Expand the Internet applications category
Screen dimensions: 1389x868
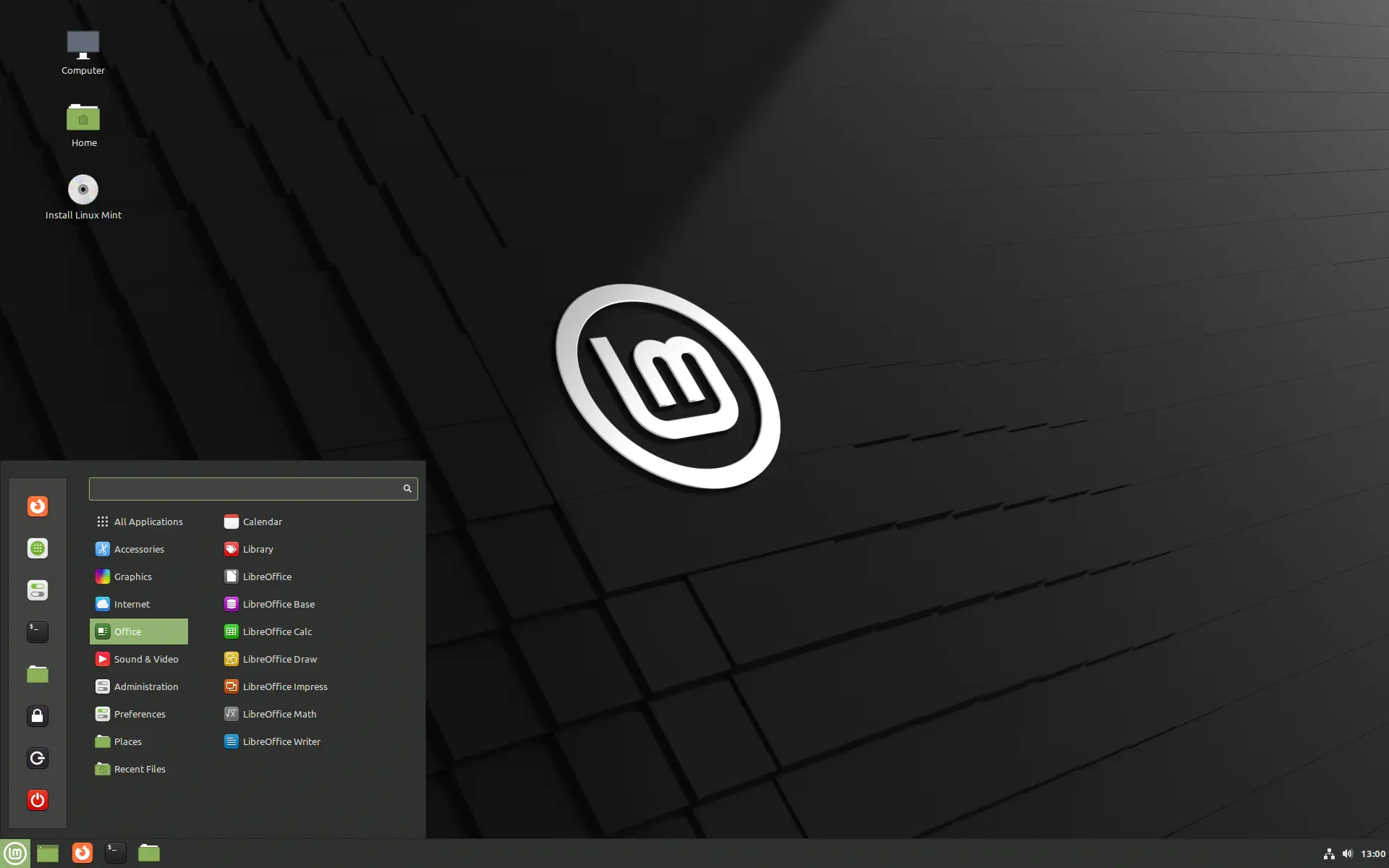[x=131, y=603]
